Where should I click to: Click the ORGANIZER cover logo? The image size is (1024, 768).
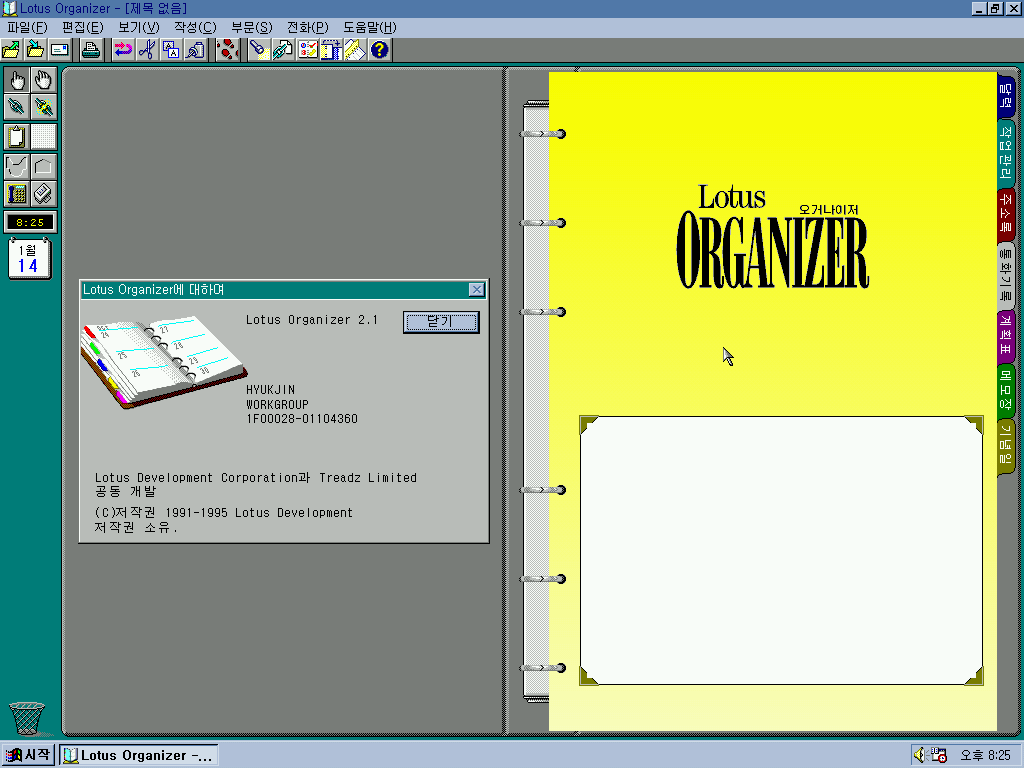773,251
